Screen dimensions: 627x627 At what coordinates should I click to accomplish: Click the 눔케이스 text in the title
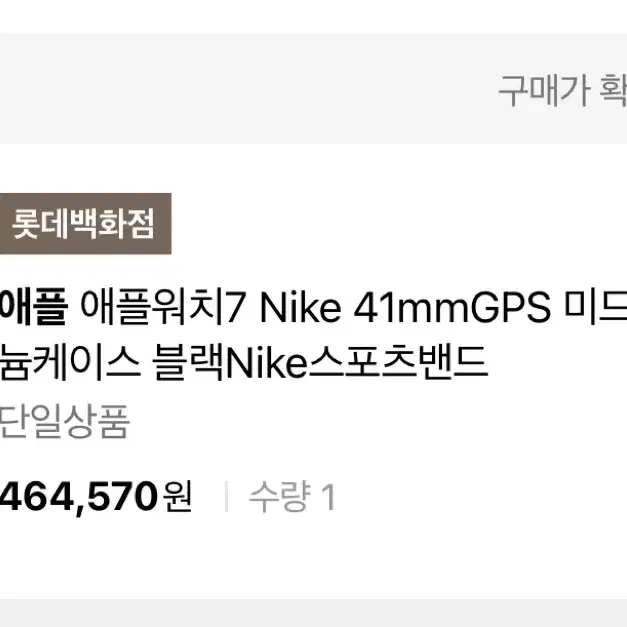pyautogui.click(x=70, y=362)
